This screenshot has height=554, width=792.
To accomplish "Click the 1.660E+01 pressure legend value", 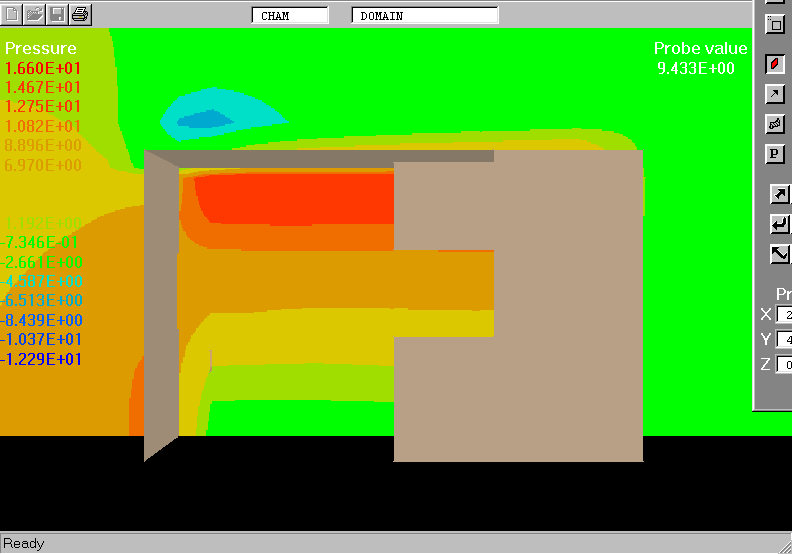I will pyautogui.click(x=43, y=68).
